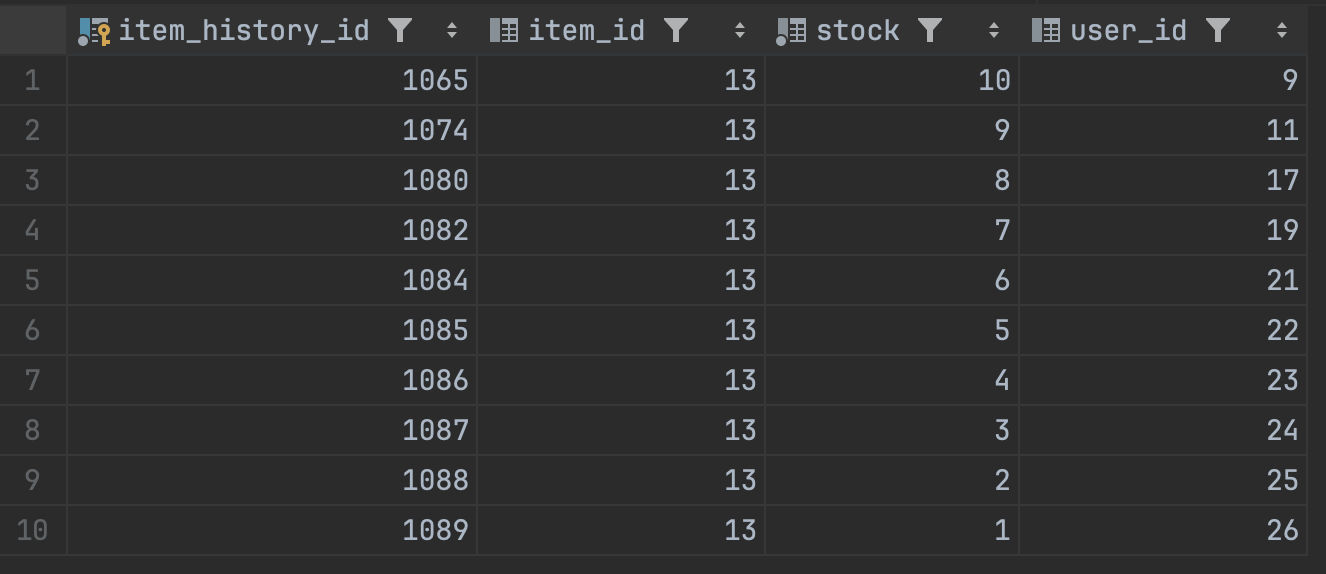This screenshot has height=574, width=1326.
Task: Select the stock cell in row 1074
Action: click(x=892, y=130)
